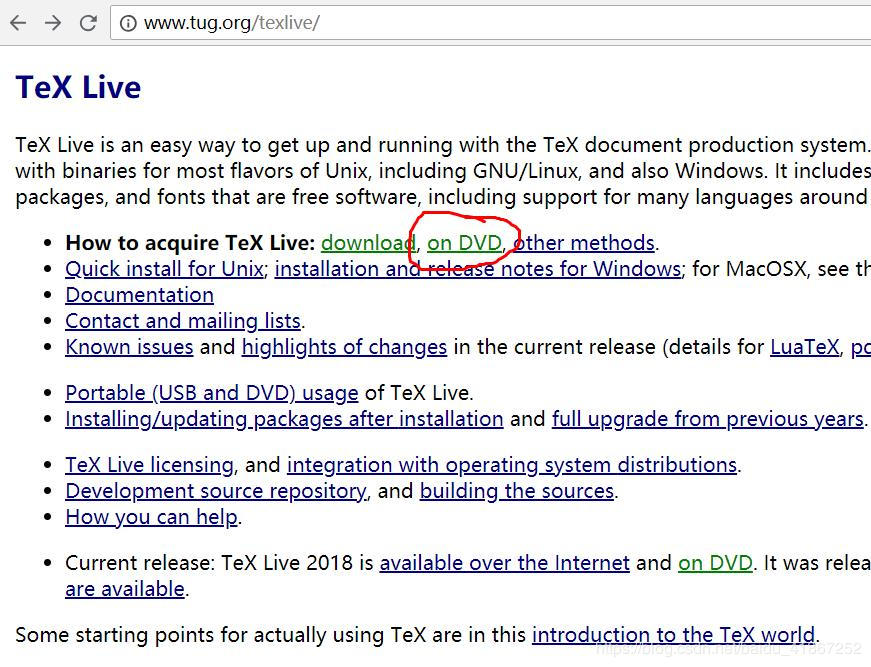Open the circled 'on DVD' link
871x667 pixels.
(464, 243)
